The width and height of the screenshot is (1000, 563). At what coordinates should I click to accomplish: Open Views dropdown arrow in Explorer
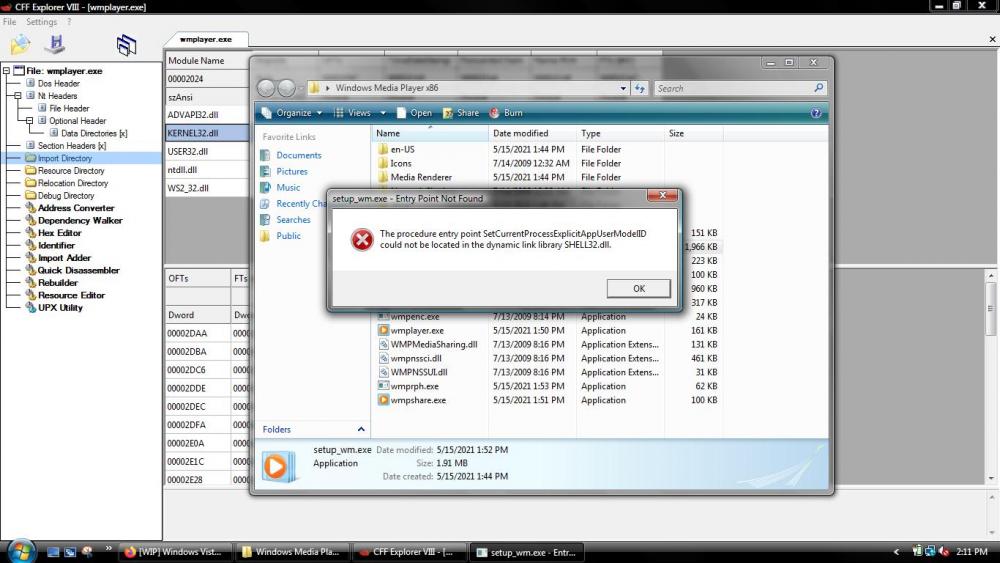[383, 113]
